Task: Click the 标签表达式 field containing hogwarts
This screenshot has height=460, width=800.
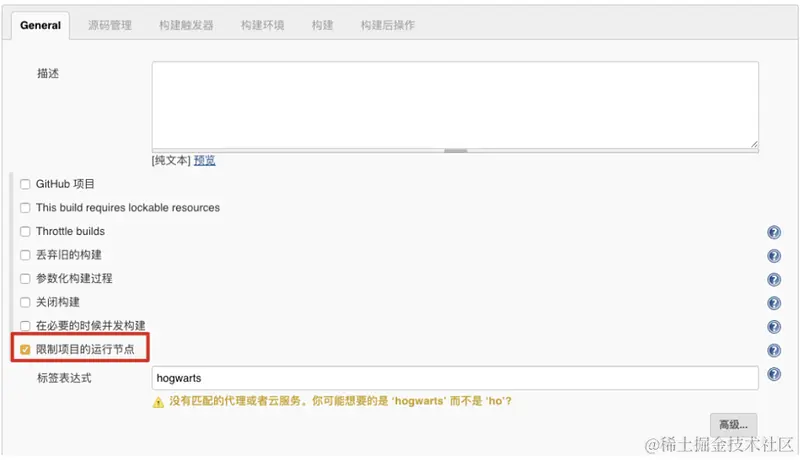Action: [455, 378]
